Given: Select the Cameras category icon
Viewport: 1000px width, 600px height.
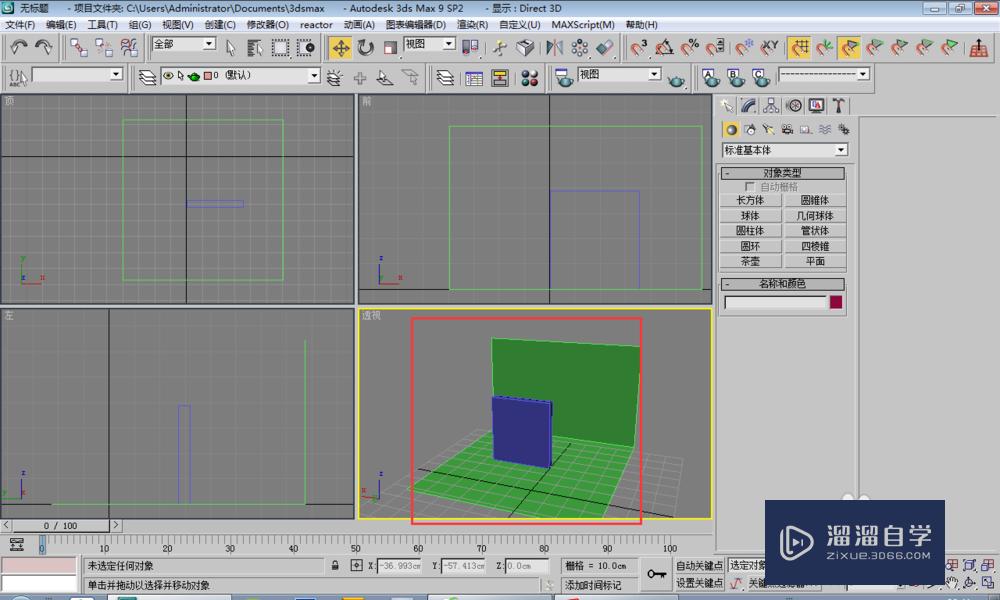Looking at the screenshot, I should coord(787,130).
